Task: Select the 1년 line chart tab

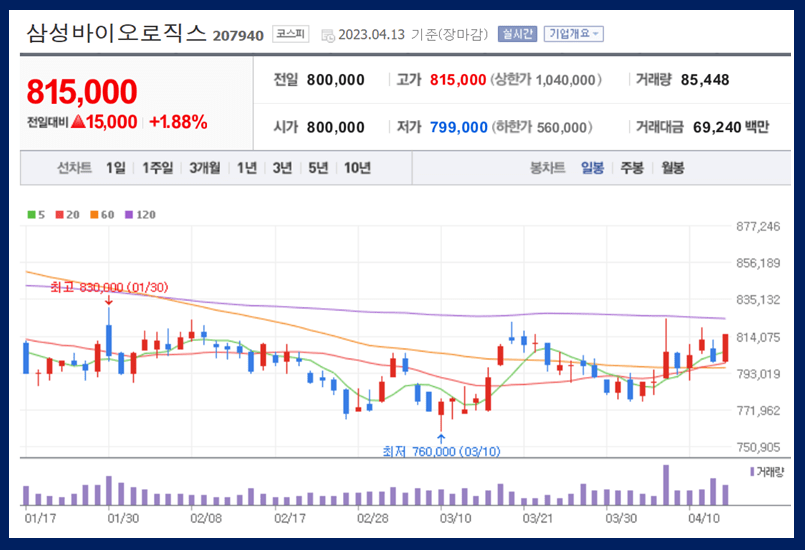Action: [246, 168]
